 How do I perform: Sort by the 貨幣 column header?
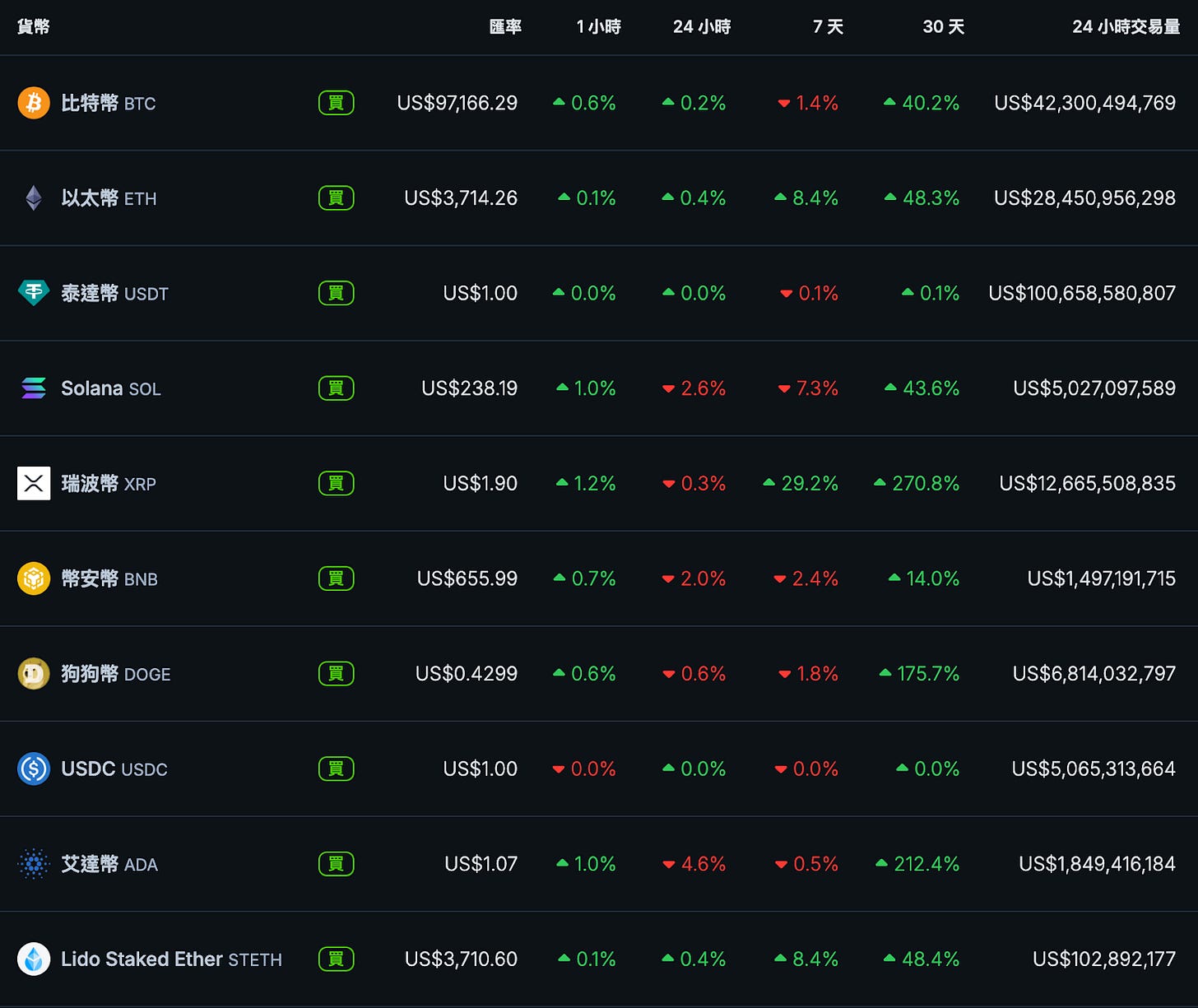click(x=34, y=27)
